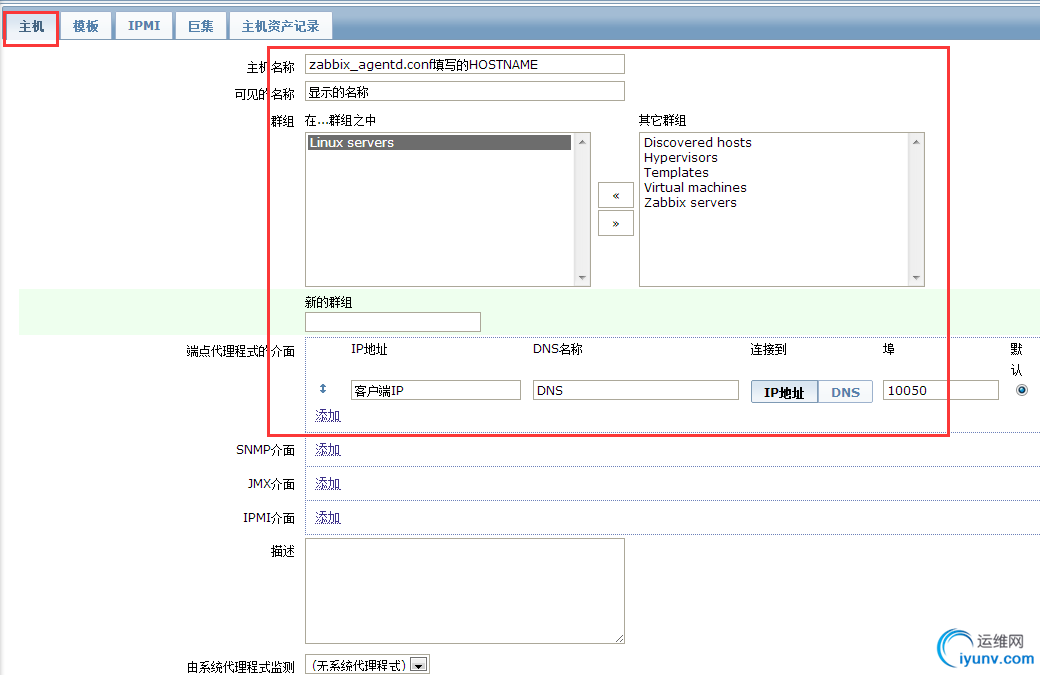Select Linux servers in the group list

[x=439, y=143]
